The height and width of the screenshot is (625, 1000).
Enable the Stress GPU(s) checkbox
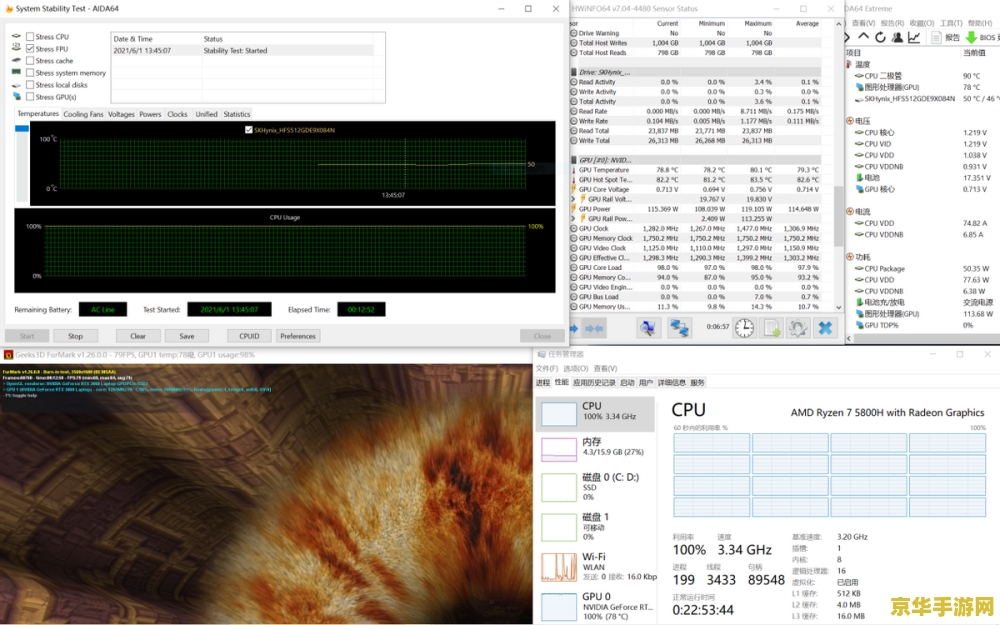click(x=30, y=97)
